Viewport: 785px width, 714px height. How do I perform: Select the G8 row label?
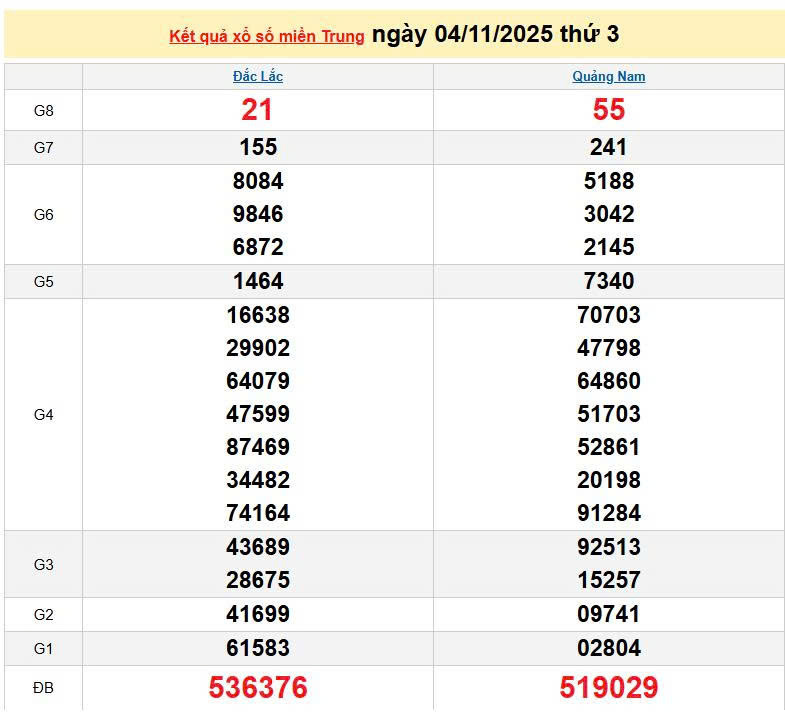(x=43, y=111)
